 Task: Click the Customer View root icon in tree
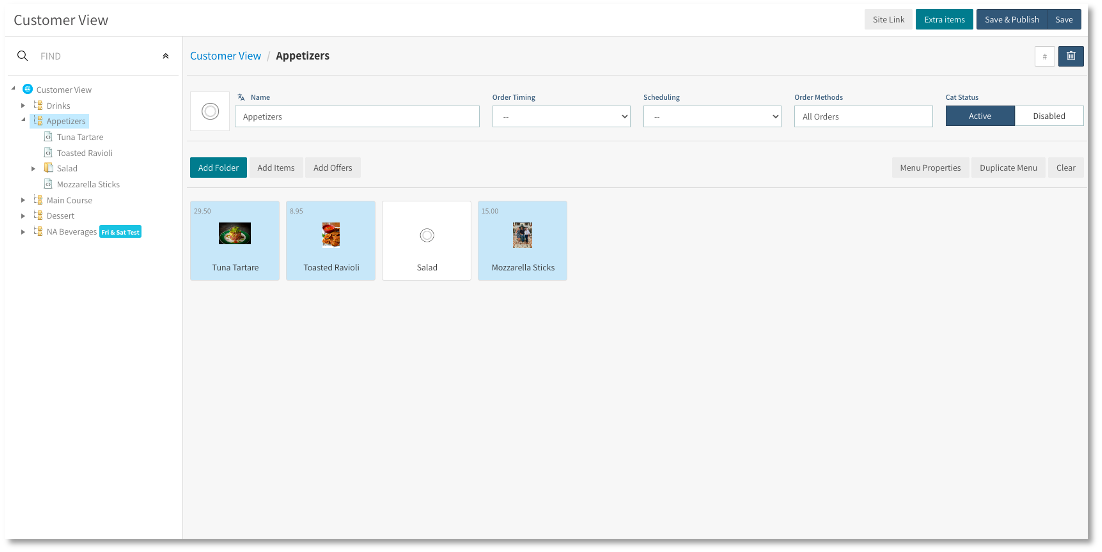[x=28, y=89]
